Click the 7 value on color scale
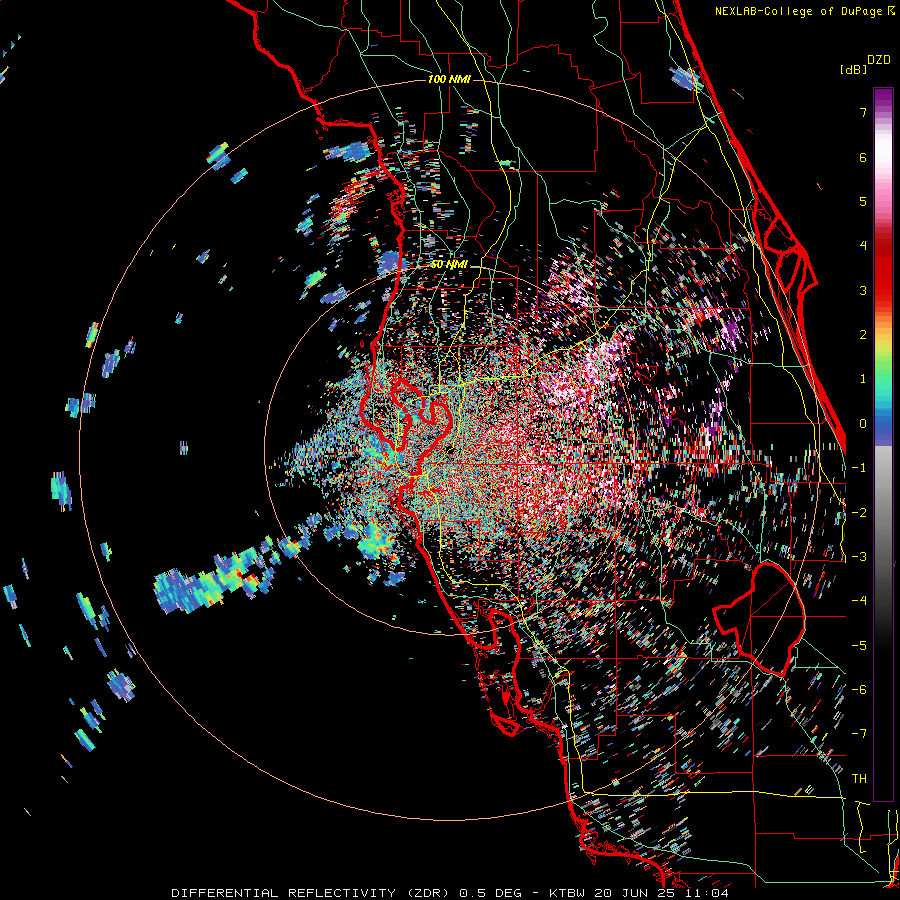The width and height of the screenshot is (900, 900). 863,112
